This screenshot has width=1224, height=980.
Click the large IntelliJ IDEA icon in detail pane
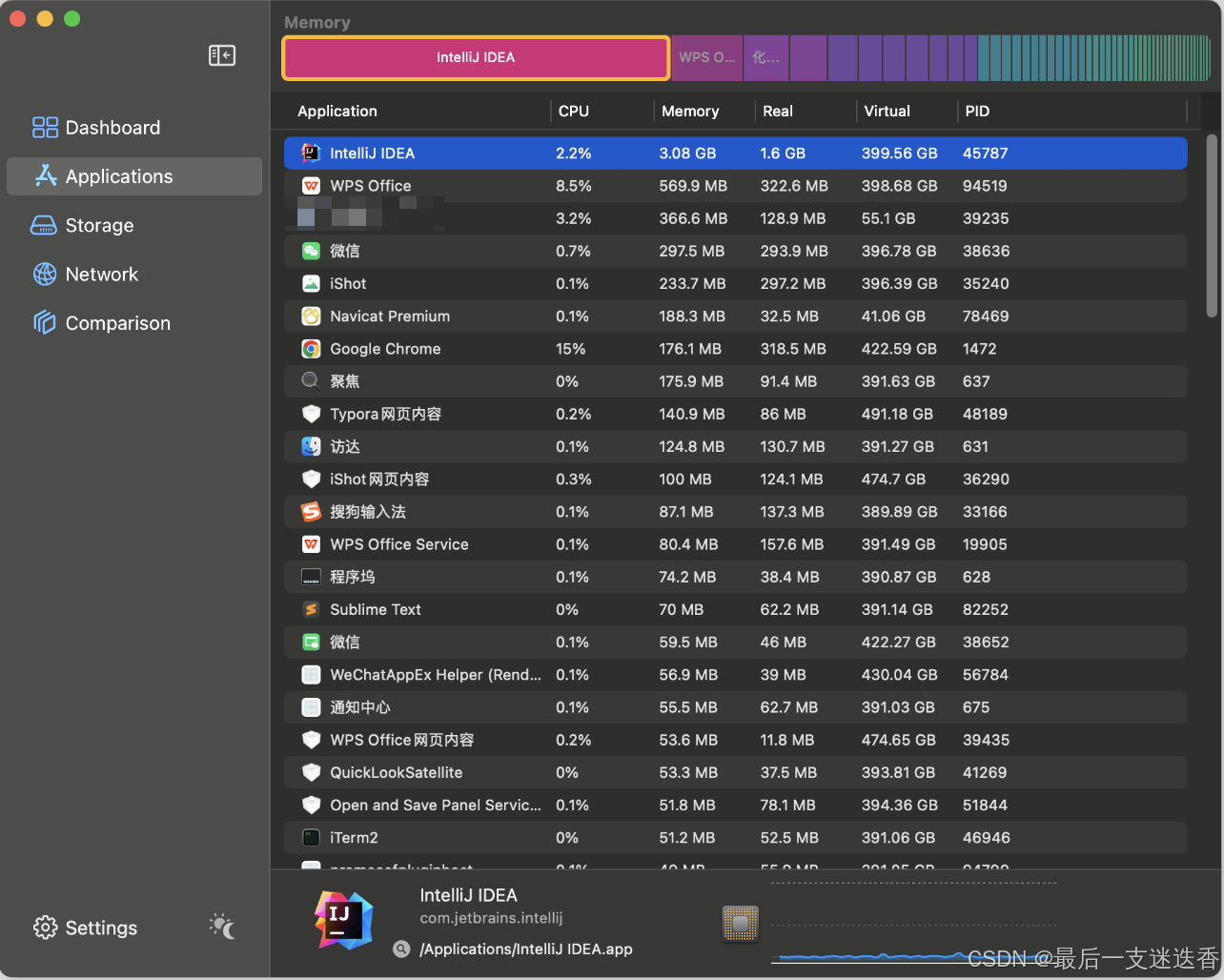coord(343,920)
